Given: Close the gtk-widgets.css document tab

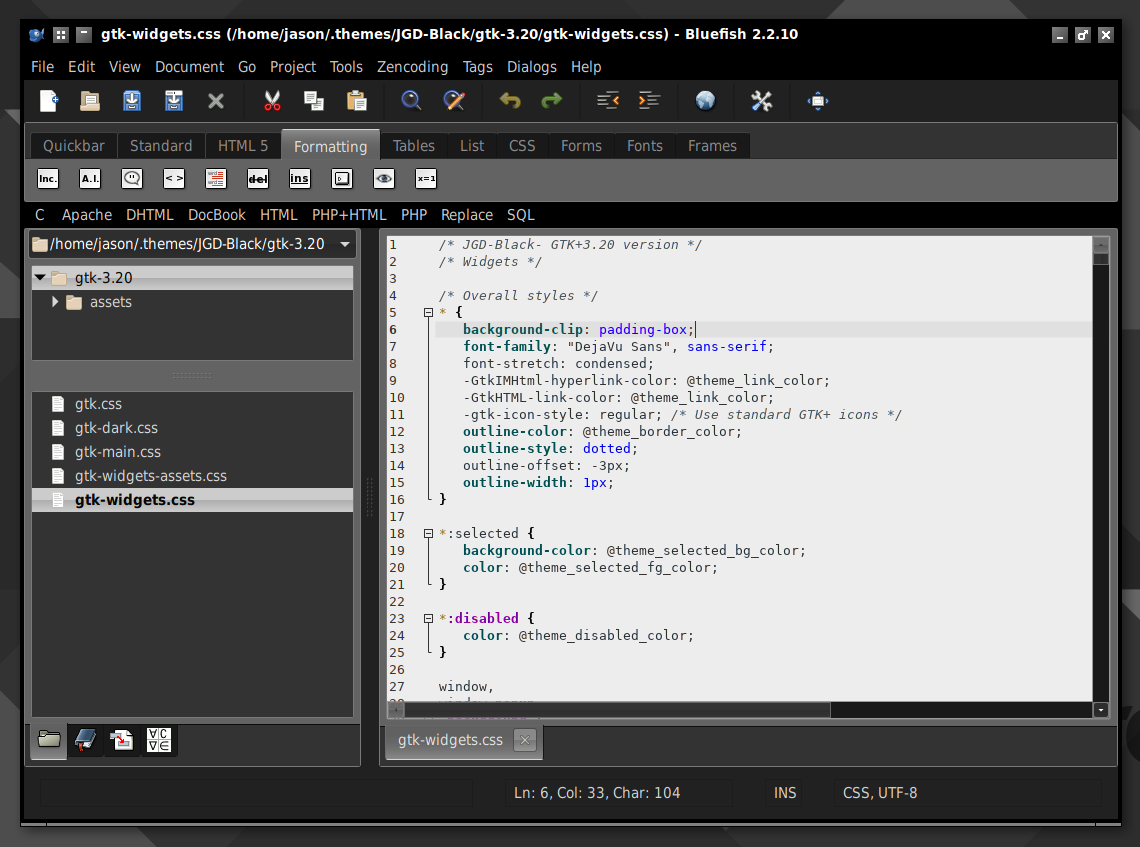Looking at the screenshot, I should [x=525, y=740].
